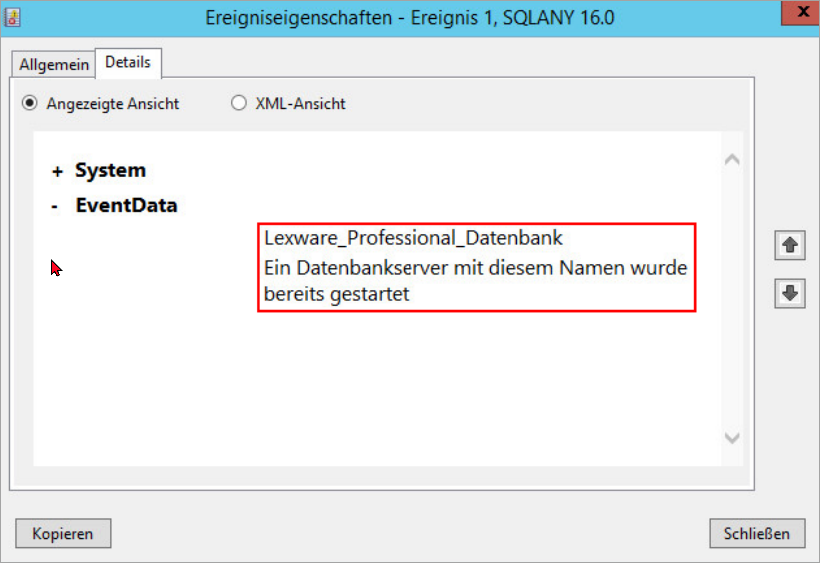
Task: Click the scrollbar down arrow in details pane
Action: pyautogui.click(x=732, y=438)
